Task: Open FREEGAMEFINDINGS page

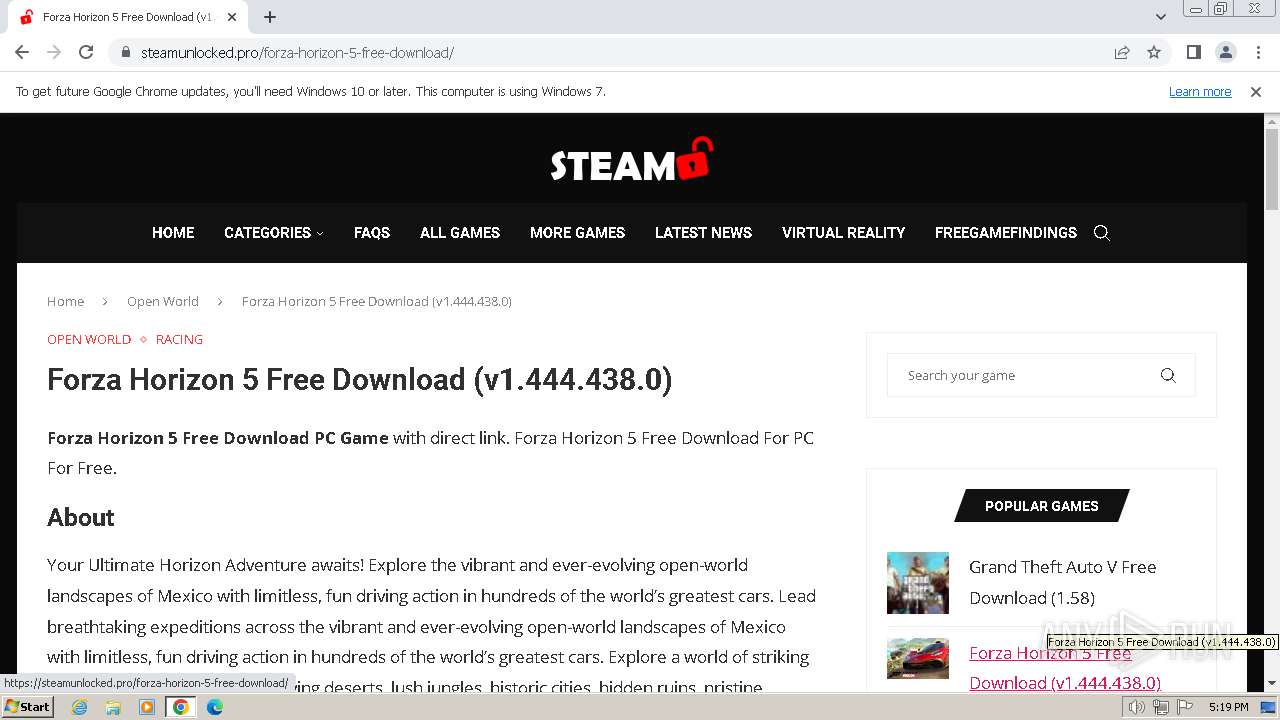Action: pos(1006,232)
